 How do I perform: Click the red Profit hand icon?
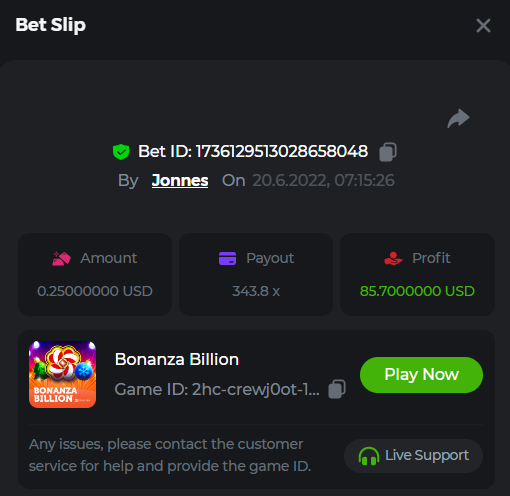tap(393, 258)
